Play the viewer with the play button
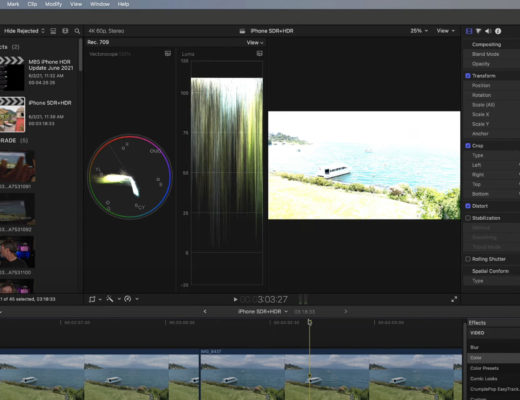520x400 pixels. point(235,300)
